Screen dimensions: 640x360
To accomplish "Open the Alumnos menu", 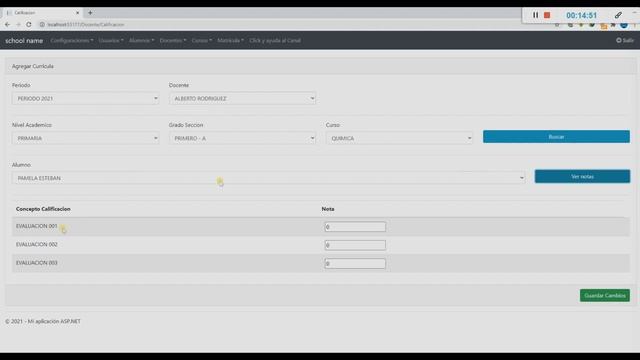I will tap(141, 40).
